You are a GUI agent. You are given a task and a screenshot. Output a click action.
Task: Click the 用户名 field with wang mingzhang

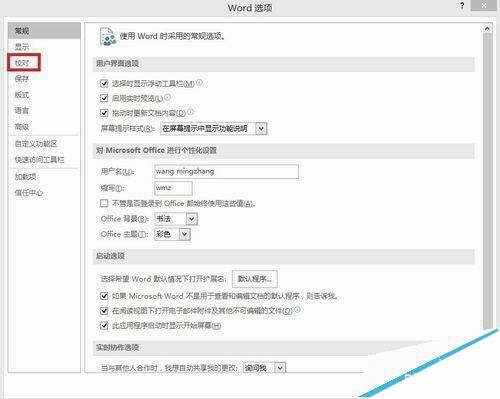pos(227,171)
